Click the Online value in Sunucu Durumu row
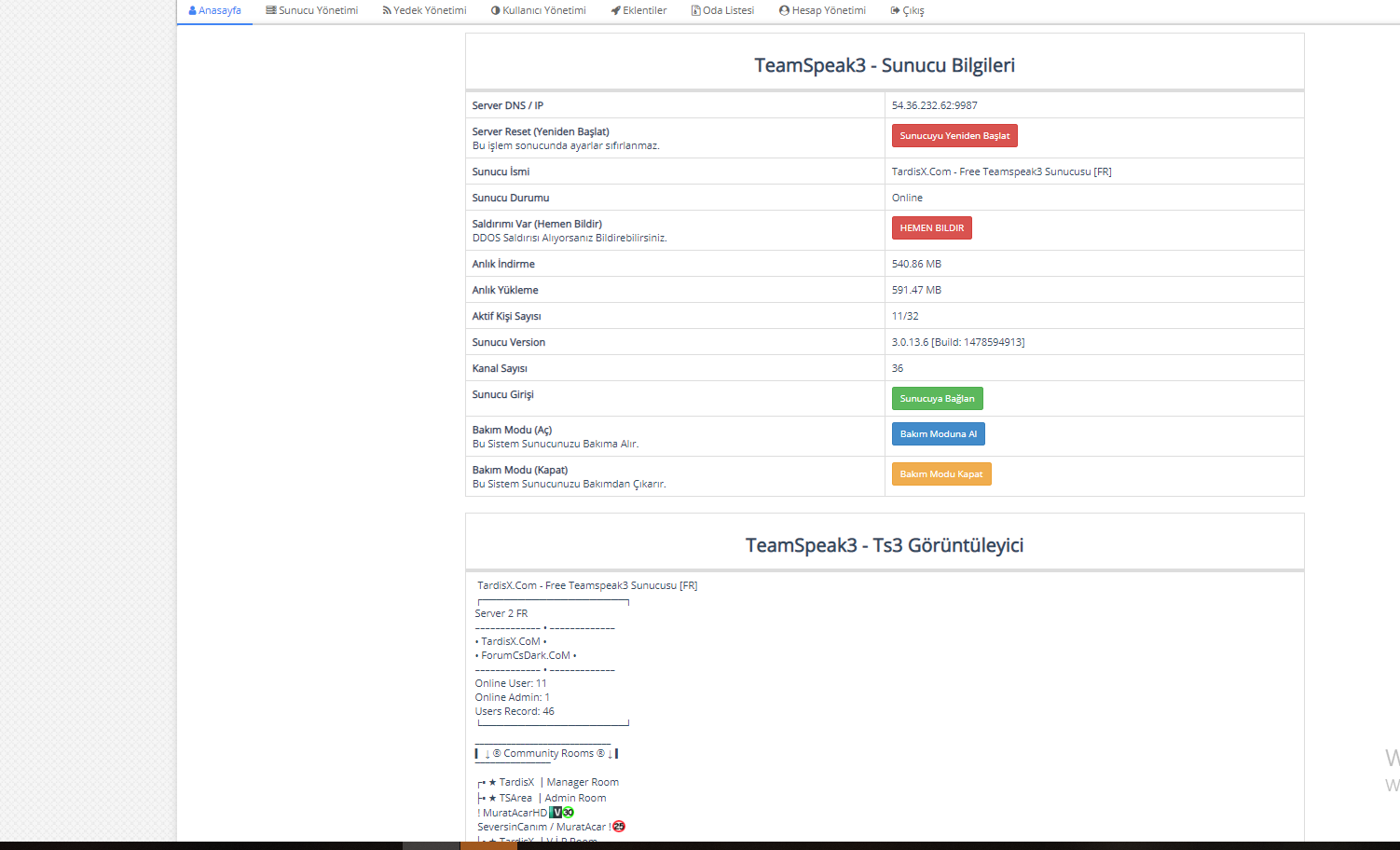1400x850 pixels. point(907,198)
